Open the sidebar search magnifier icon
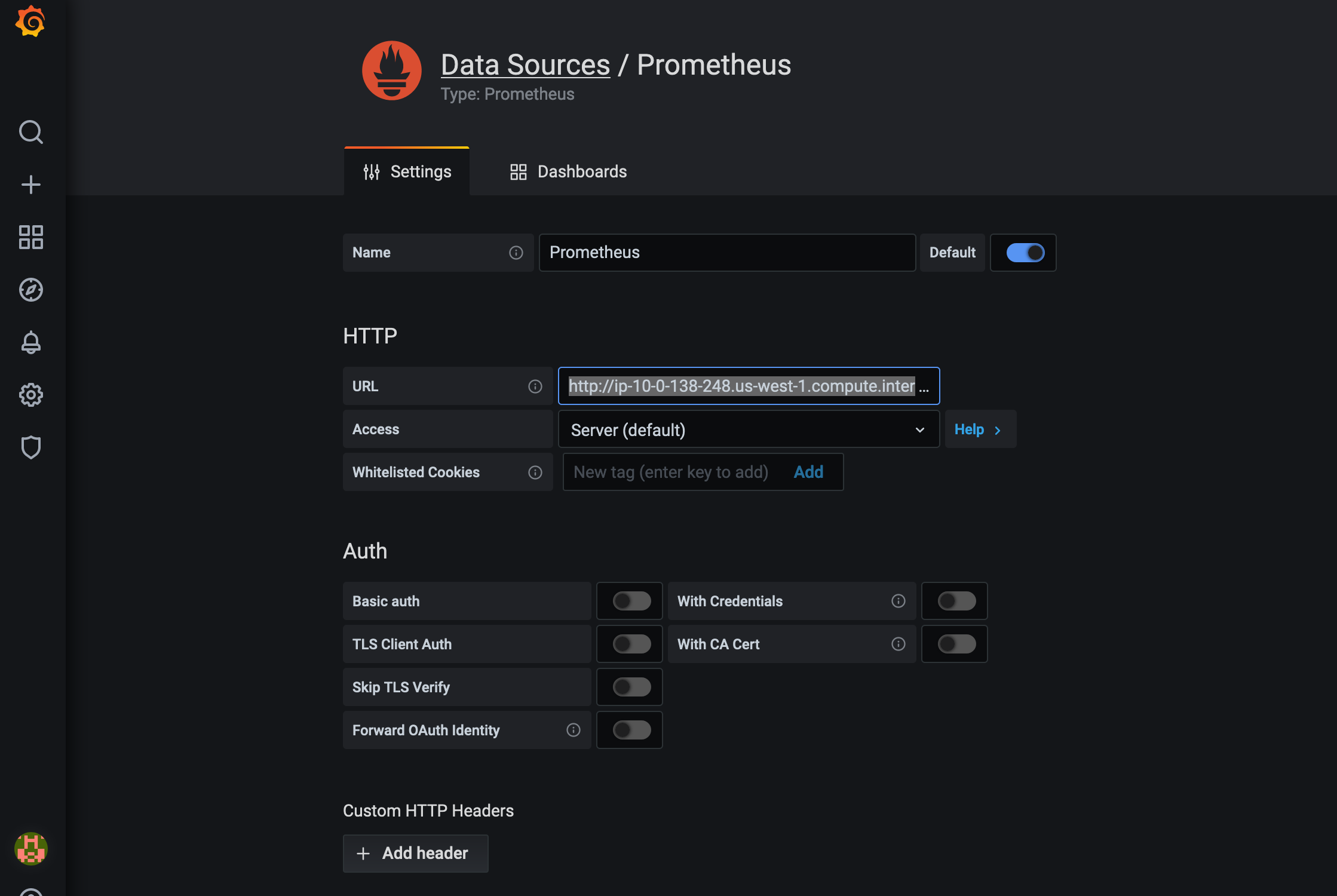Viewport: 1337px width, 896px height. click(x=30, y=132)
